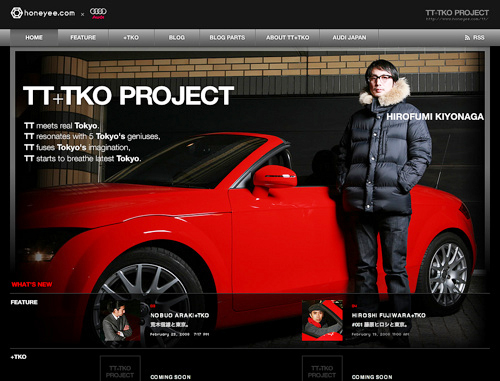
Task: Click the right TT-TKO PROJECT placeholder thumbnail
Action: (x=322, y=369)
